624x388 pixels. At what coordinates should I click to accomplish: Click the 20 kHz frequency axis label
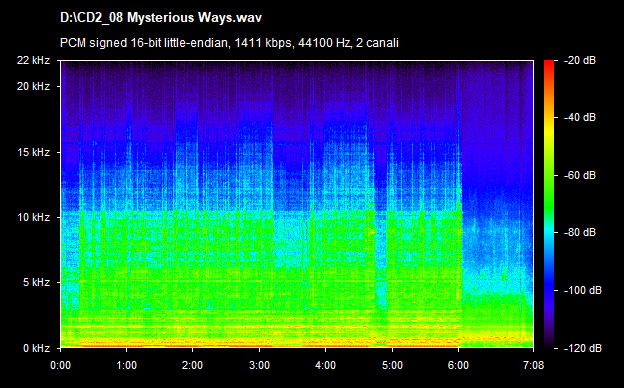tap(33, 86)
